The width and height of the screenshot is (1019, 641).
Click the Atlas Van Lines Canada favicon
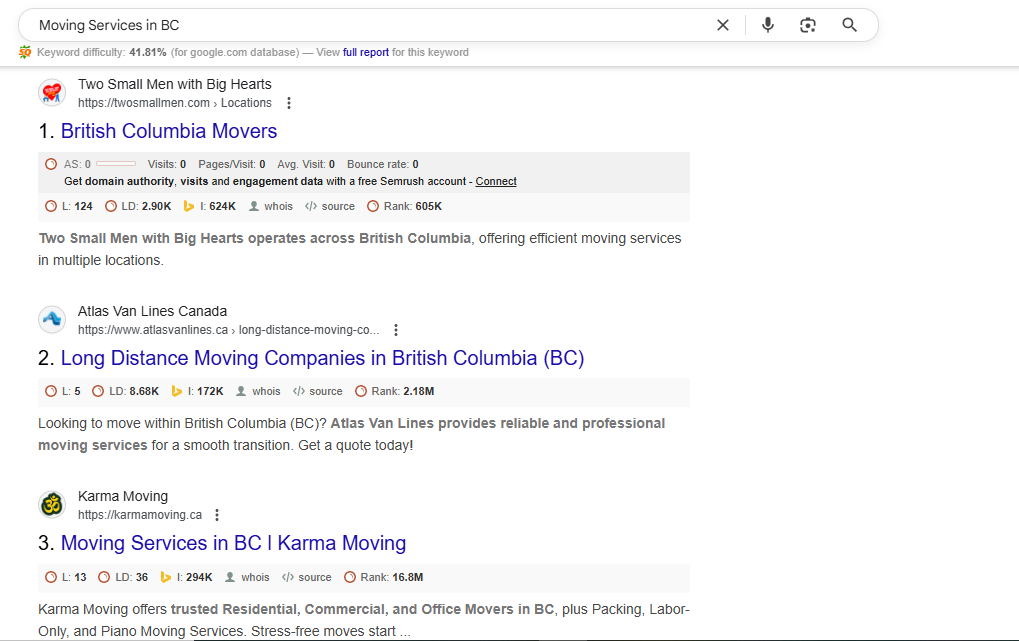[x=52, y=320]
